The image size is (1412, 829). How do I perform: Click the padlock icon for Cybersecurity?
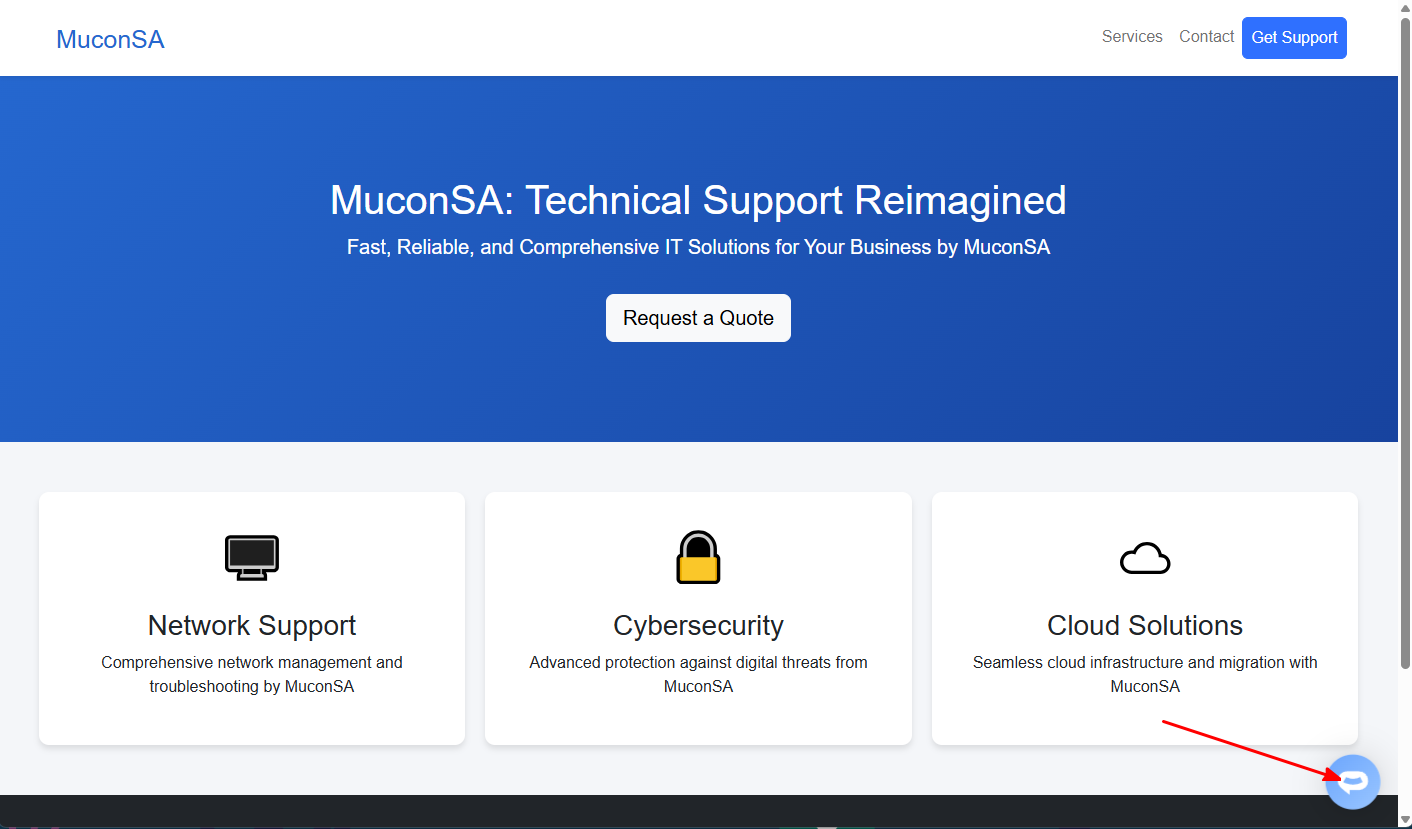click(x=698, y=557)
